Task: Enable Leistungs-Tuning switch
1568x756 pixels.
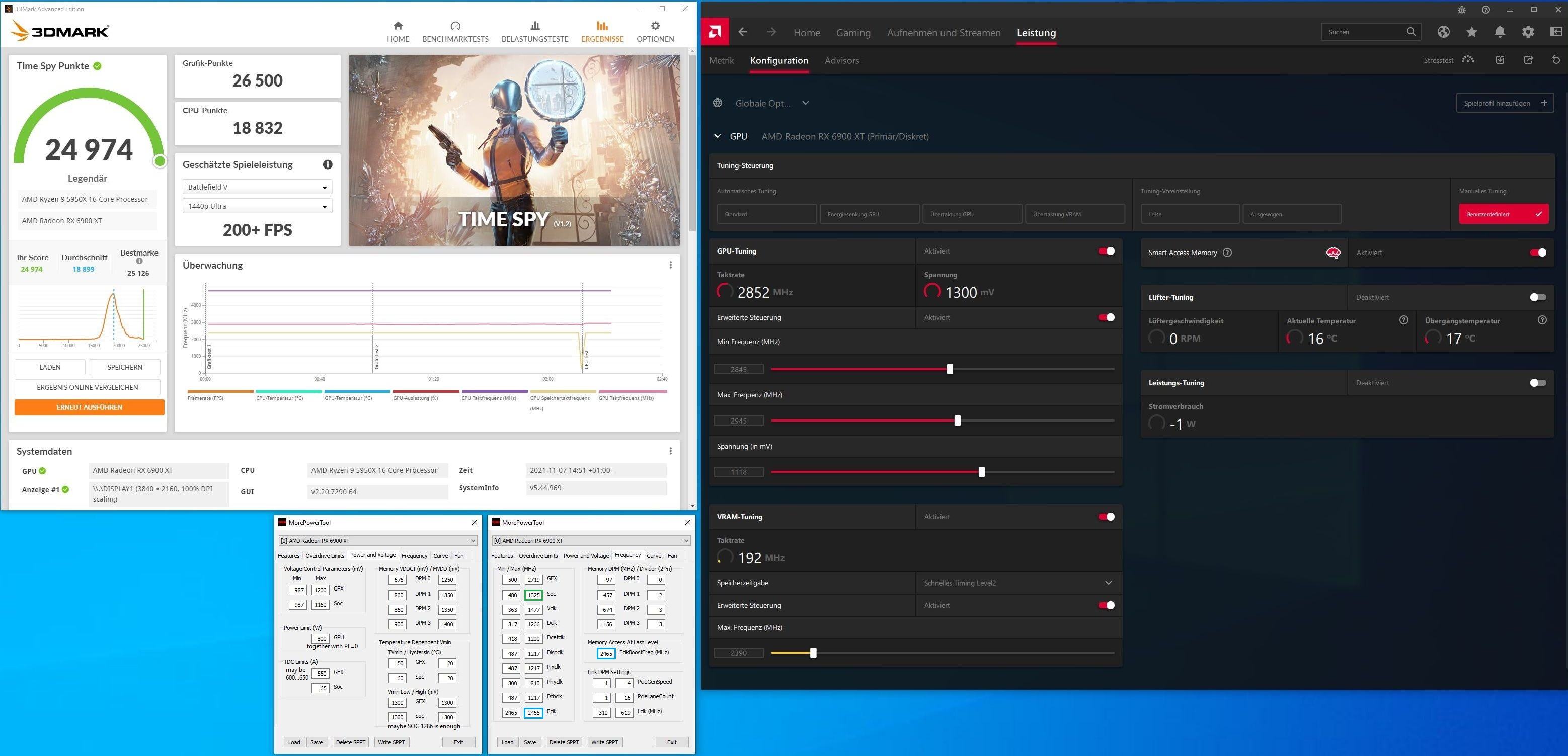Action: pos(1538,383)
